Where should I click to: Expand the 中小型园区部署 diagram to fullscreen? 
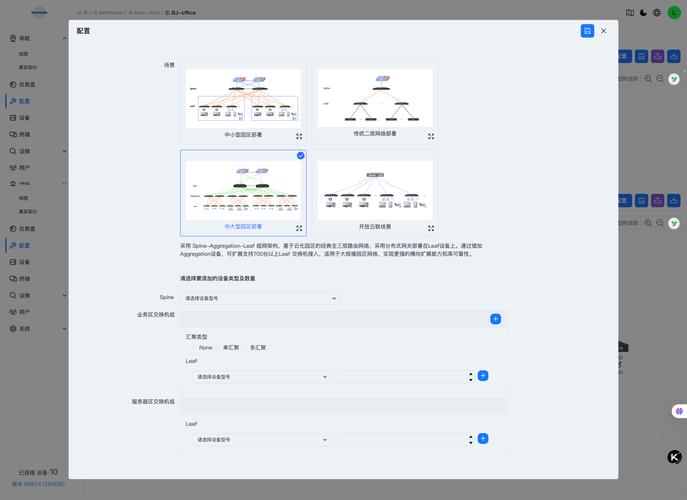(299, 136)
